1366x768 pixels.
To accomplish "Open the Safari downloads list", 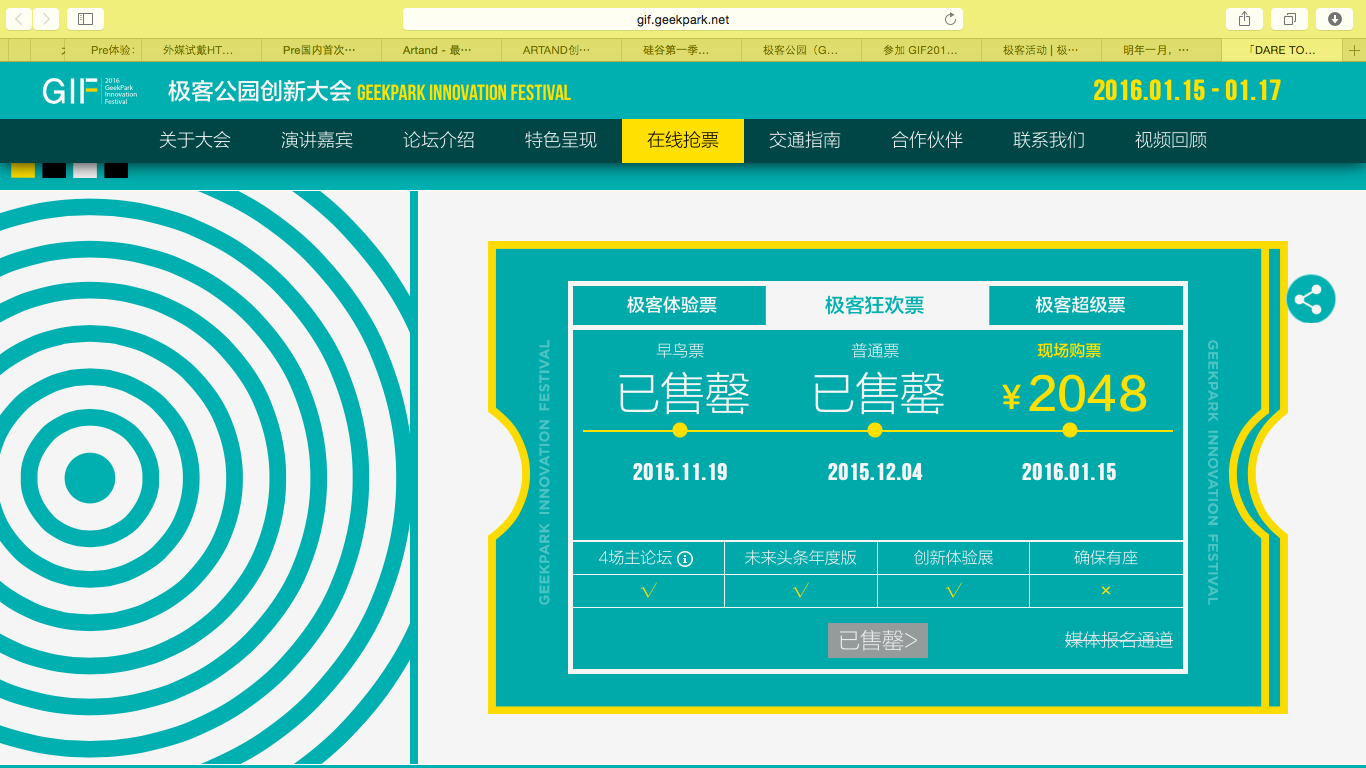I will pyautogui.click(x=1334, y=19).
